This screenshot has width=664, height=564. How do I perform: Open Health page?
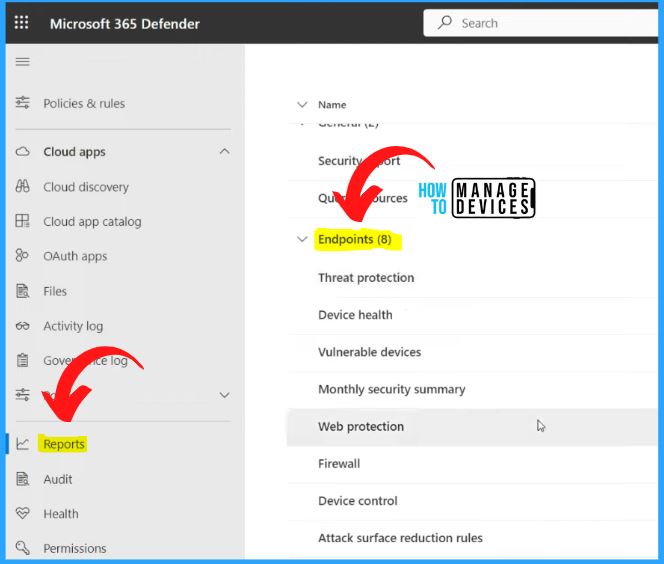[x=61, y=514]
